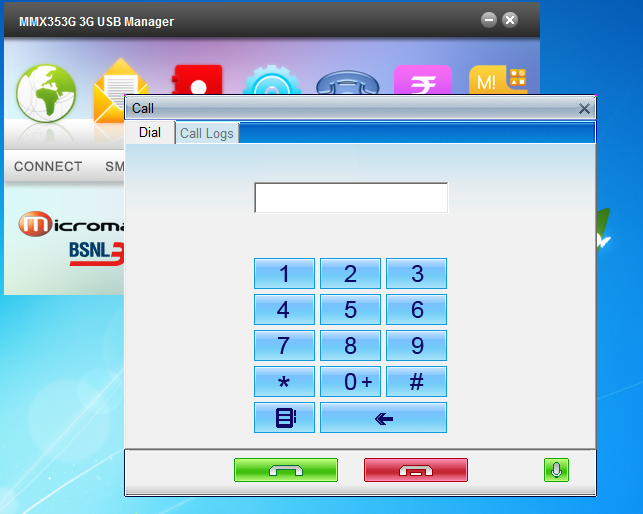Tap the 0+ key on keypad

pos(350,382)
